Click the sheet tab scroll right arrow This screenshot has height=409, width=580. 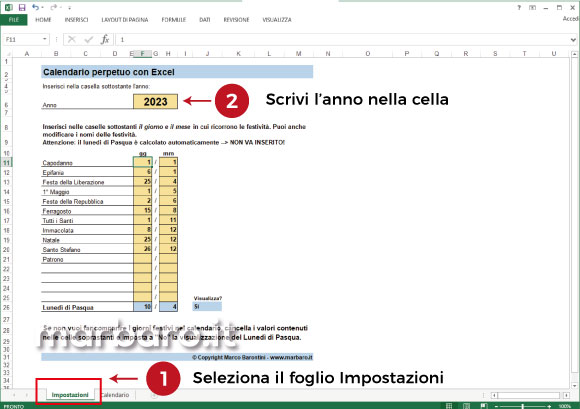point(27,395)
